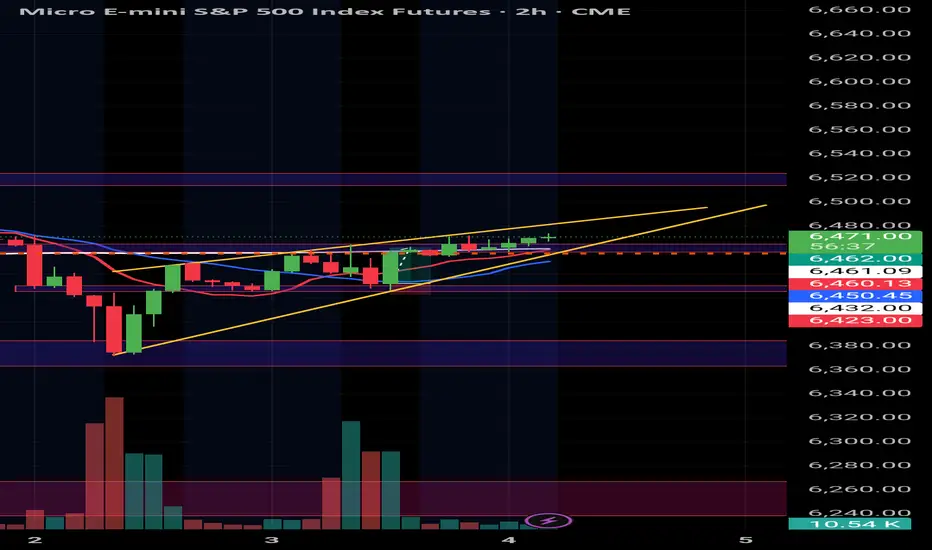Click the teal 10.54 K volume label

pos(849,524)
